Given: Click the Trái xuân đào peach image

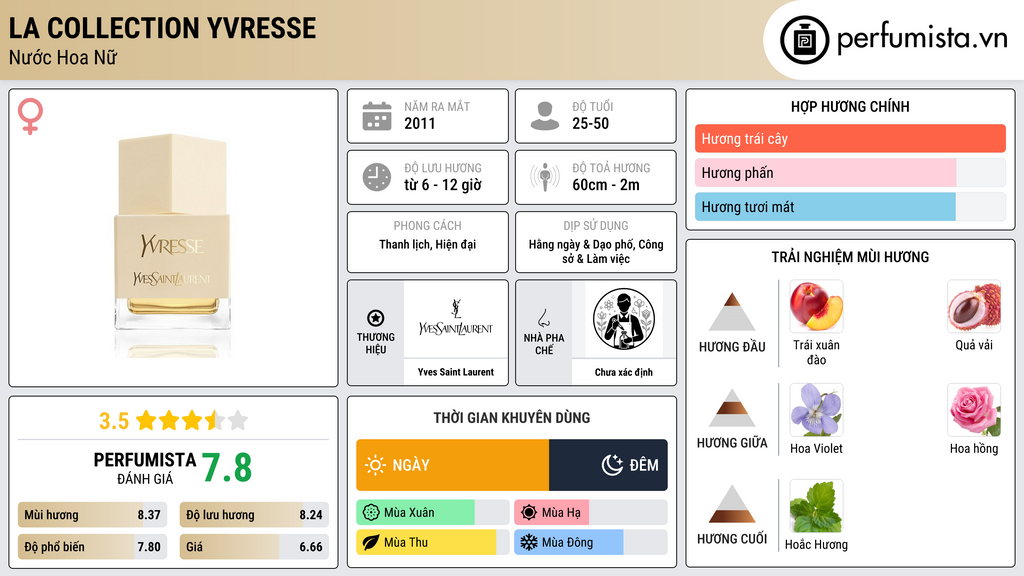Looking at the screenshot, I should [816, 306].
